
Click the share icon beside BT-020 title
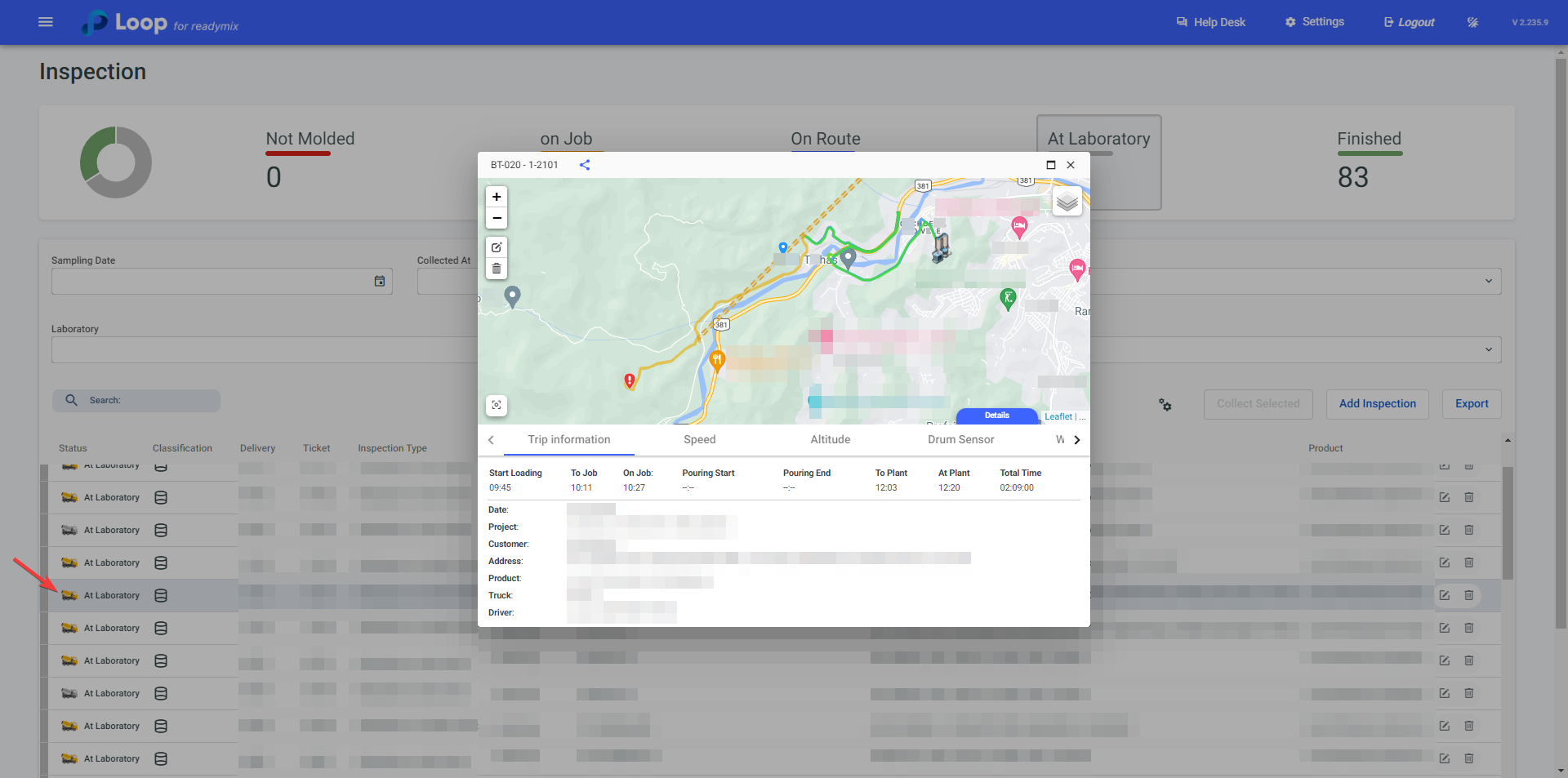585,165
